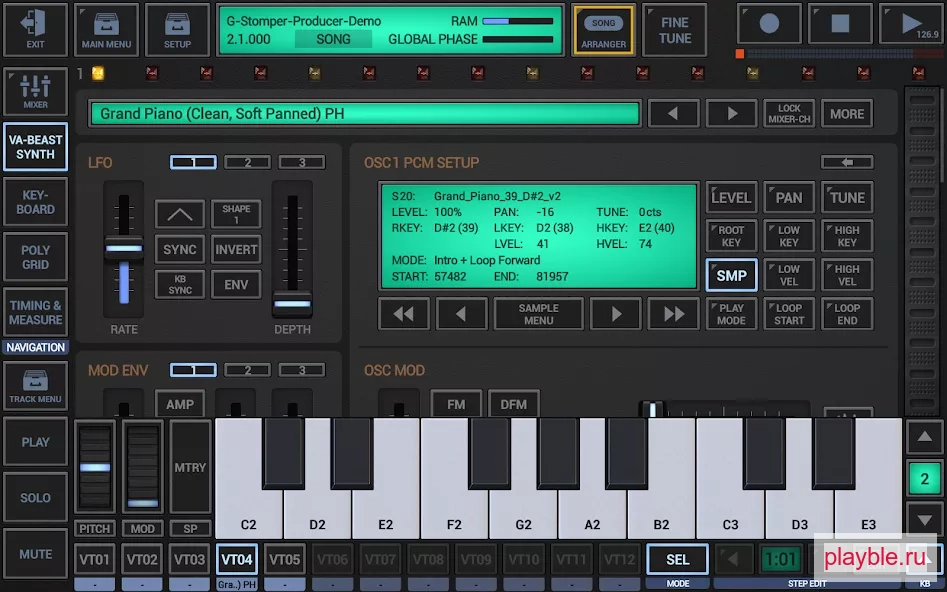This screenshot has height=592, width=947.
Task: Click the Fine Tune button
Action: (x=675, y=30)
